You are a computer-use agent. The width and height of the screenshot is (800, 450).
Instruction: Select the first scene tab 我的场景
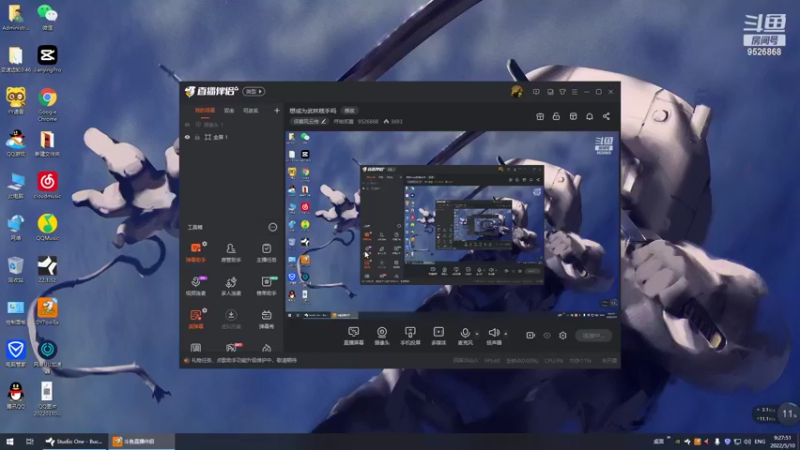(205, 111)
